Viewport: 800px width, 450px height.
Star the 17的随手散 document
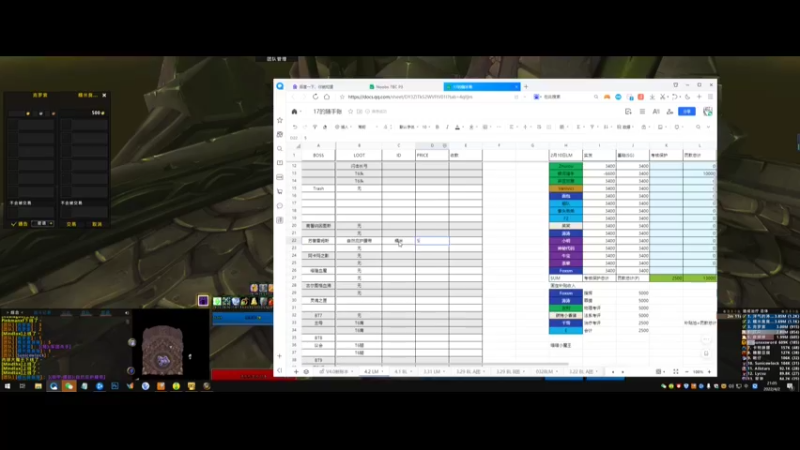(351, 111)
